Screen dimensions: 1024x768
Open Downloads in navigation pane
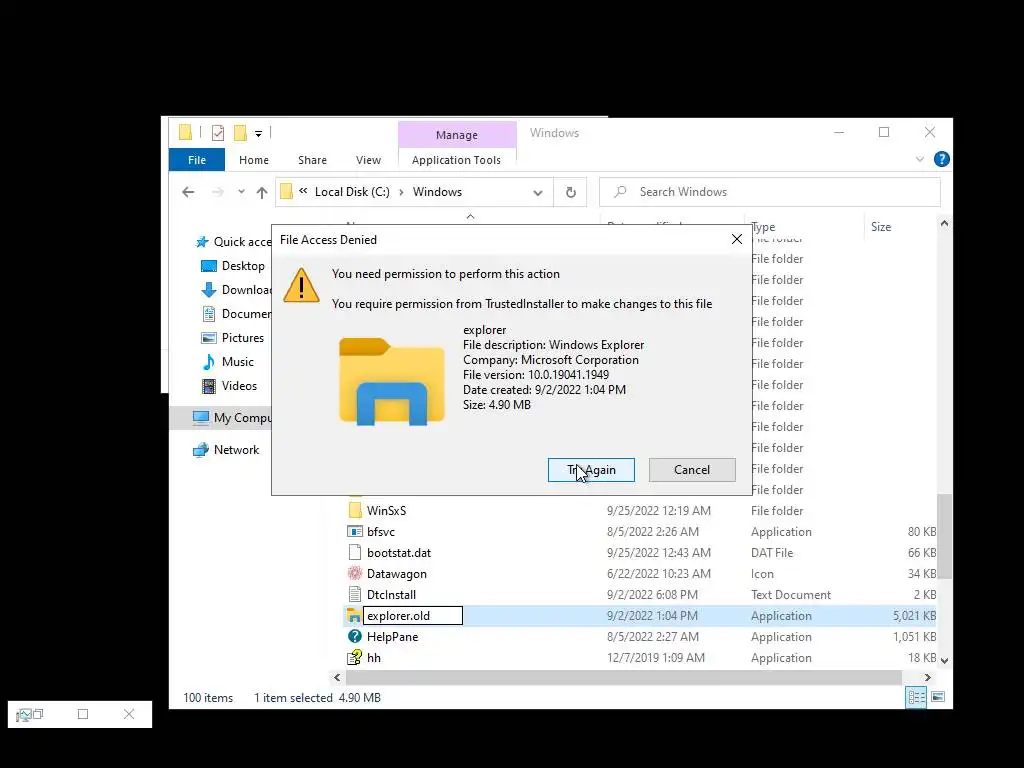[236, 290]
